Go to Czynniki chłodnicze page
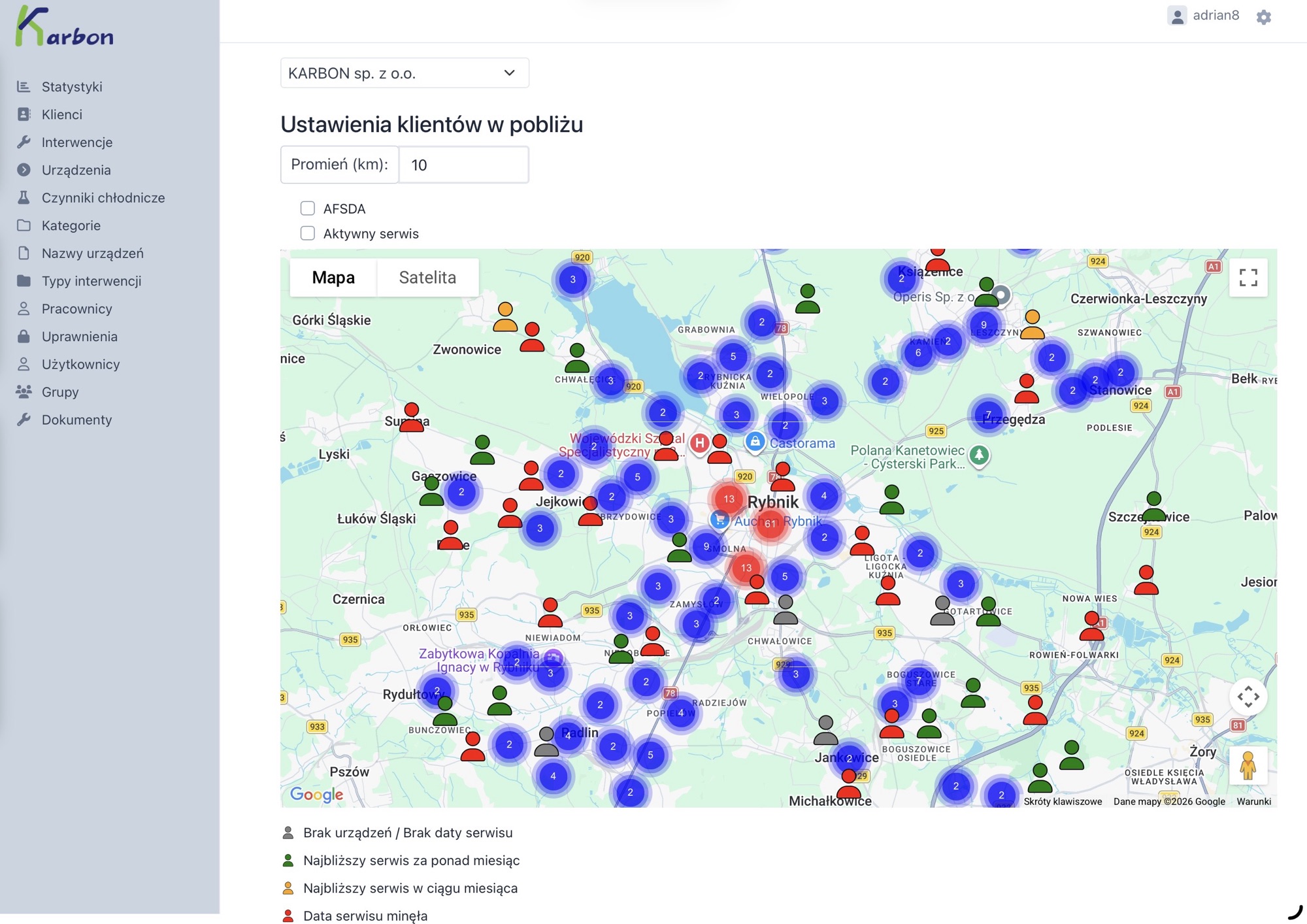 (103, 198)
